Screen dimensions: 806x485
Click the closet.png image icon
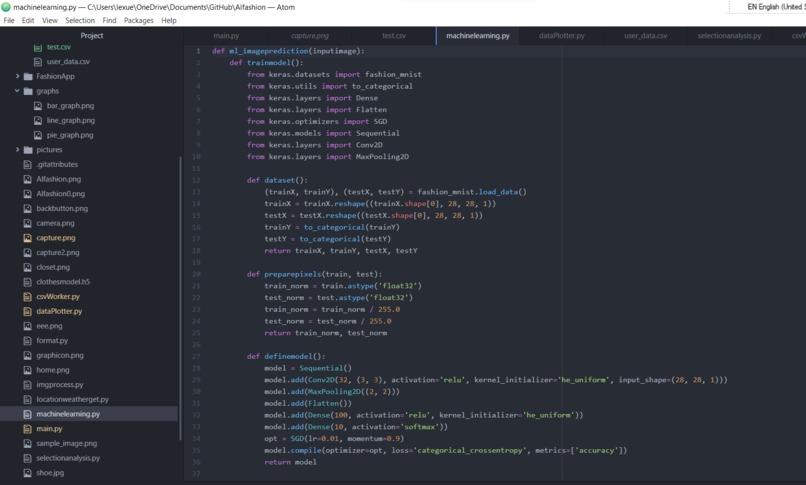28,267
